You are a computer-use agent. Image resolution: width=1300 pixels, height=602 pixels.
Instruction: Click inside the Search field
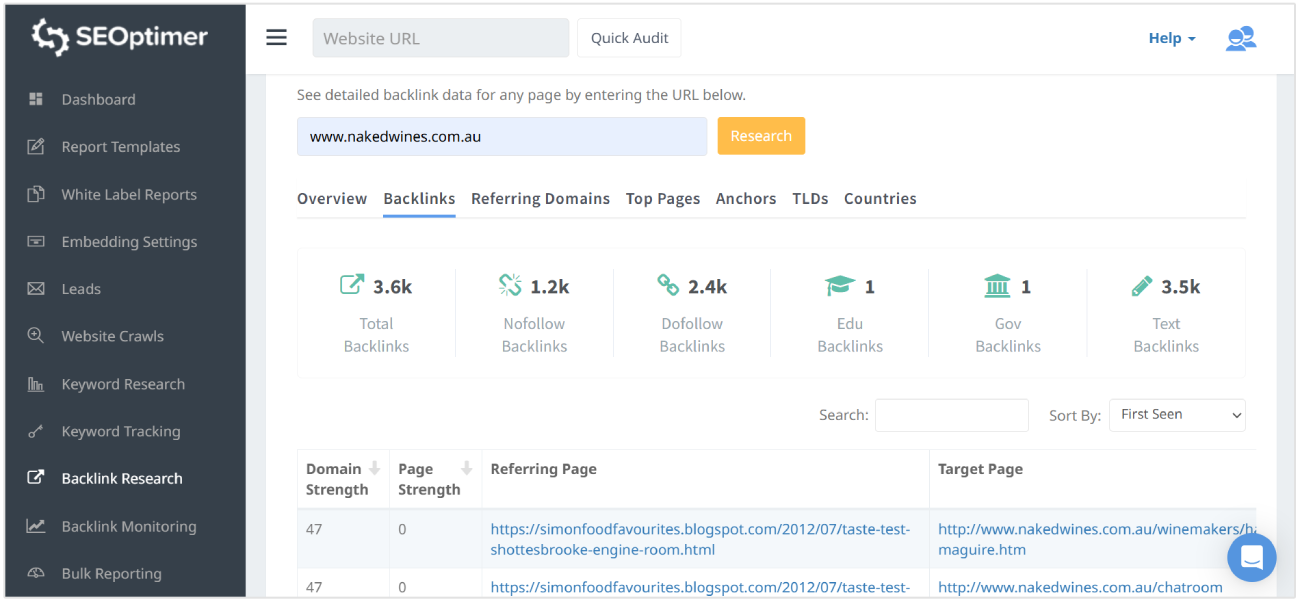pyautogui.click(x=951, y=415)
